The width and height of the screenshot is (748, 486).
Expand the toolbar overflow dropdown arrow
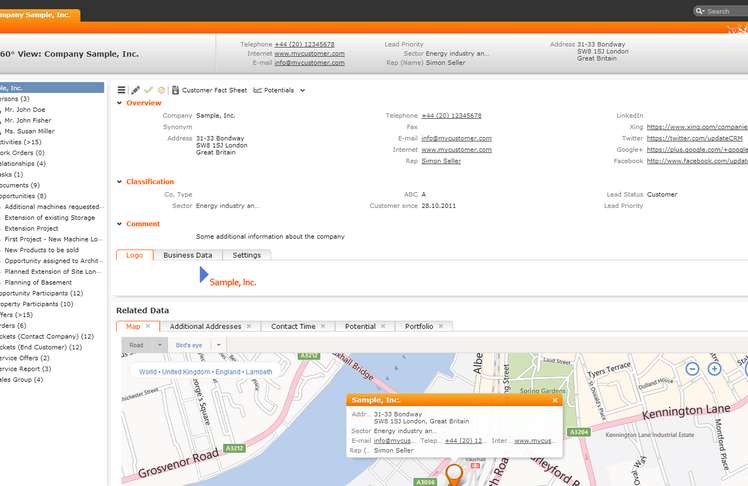[303, 90]
